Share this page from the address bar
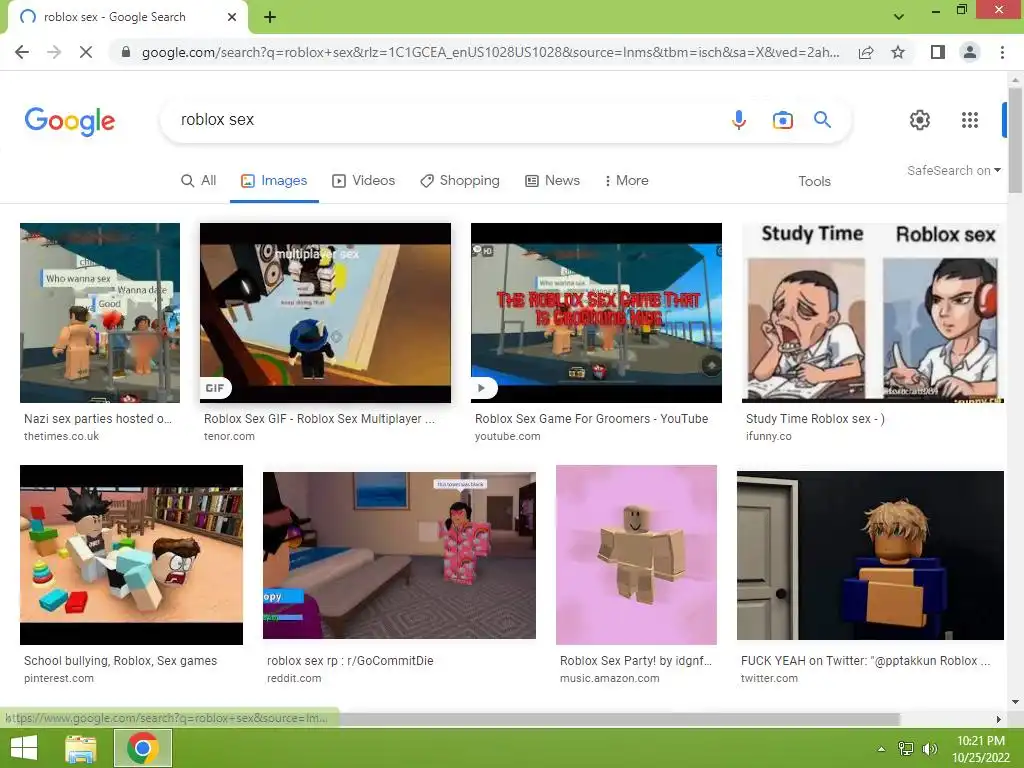This screenshot has width=1024, height=768. point(866,52)
